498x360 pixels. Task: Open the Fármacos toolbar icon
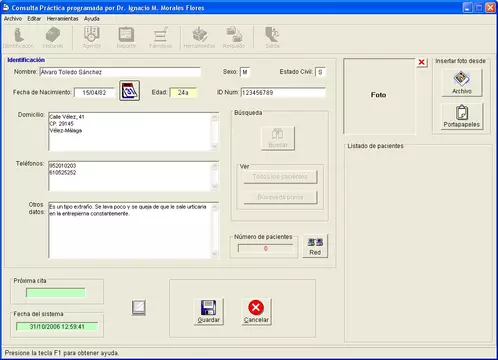pos(160,38)
